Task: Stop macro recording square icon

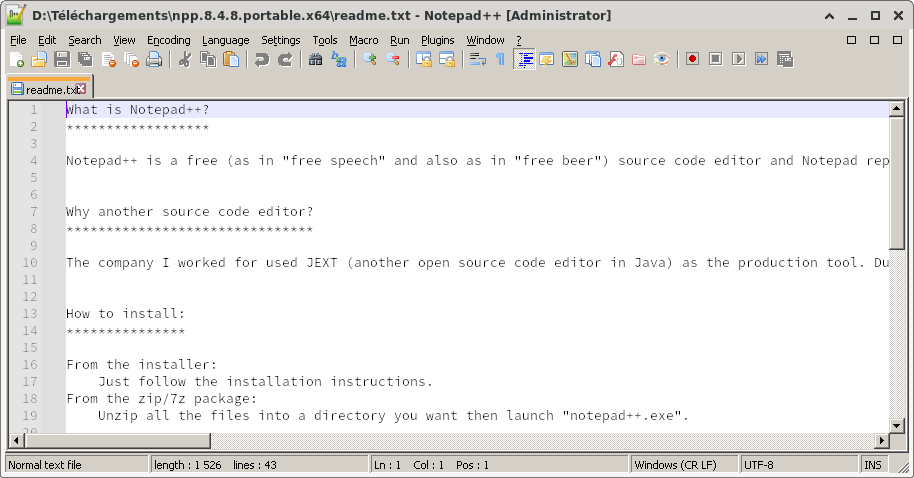Action: 715,59
